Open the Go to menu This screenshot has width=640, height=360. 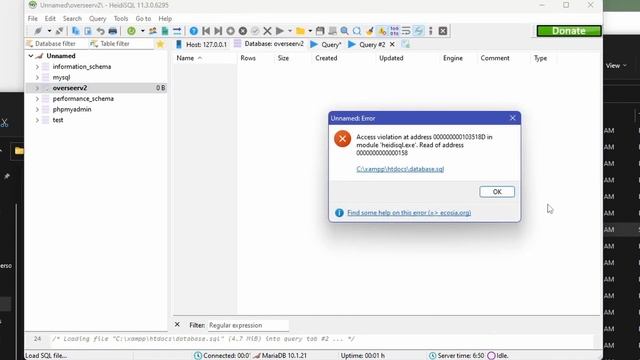[x=143, y=18]
